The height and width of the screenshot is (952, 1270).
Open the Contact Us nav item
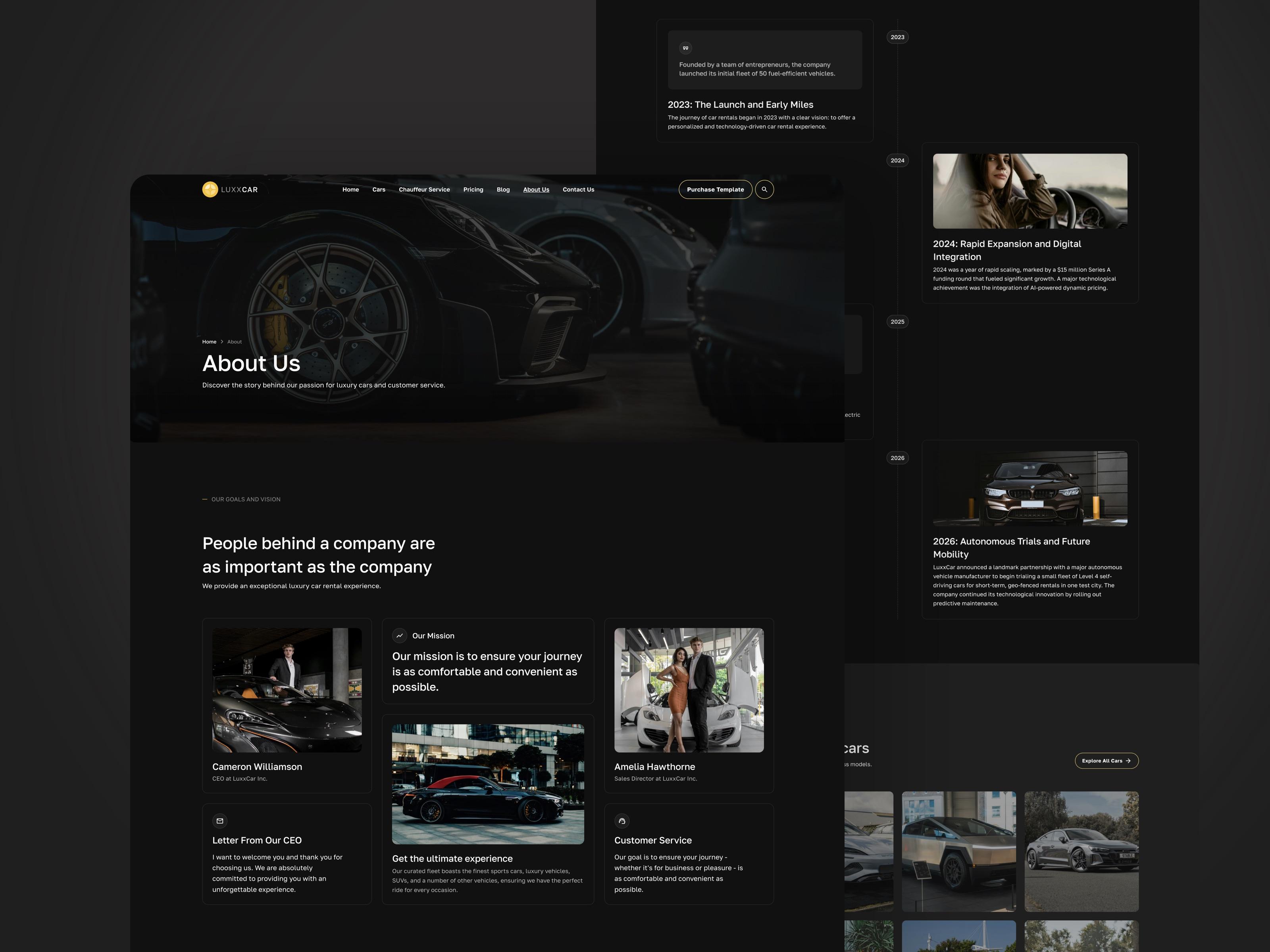tap(578, 189)
